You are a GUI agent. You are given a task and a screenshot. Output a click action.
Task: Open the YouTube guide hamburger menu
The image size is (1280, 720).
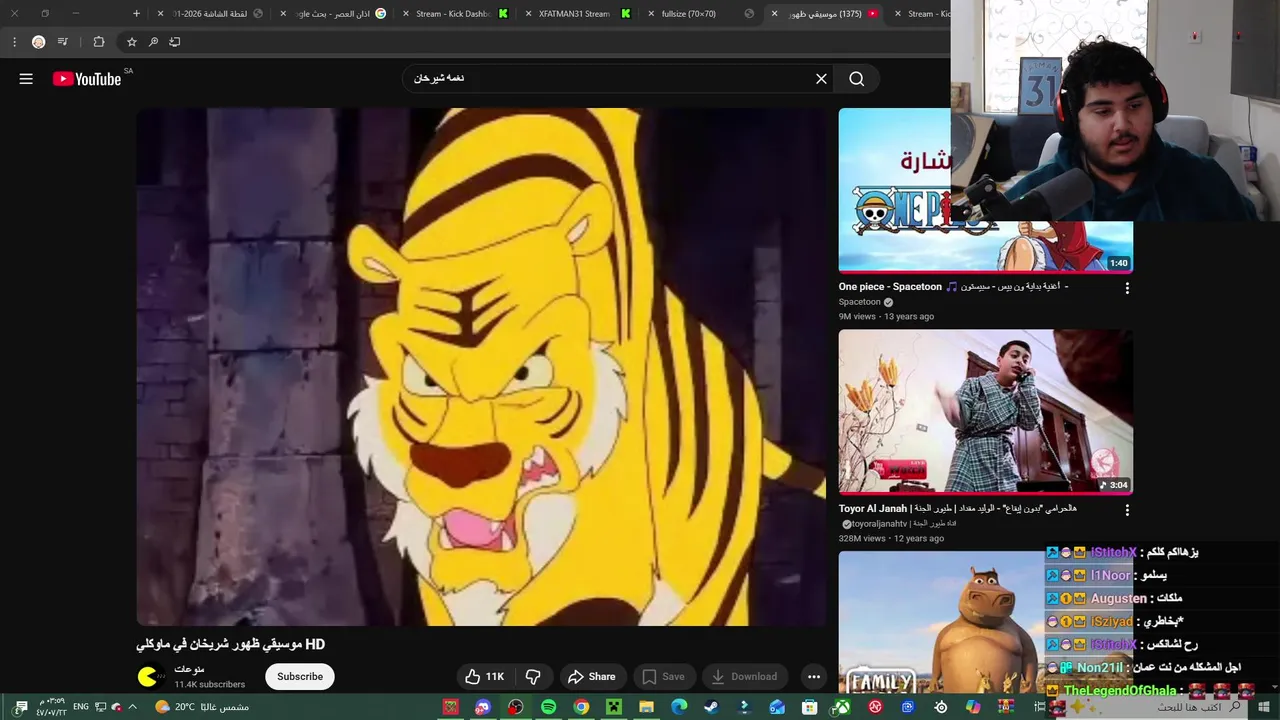tap(26, 79)
